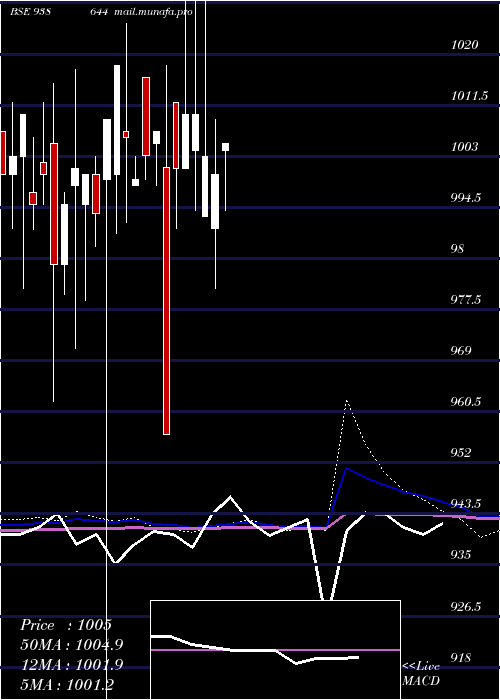Select the 918 price axis label
Image resolution: width=500 pixels, height=700 pixels.
tap(461, 657)
